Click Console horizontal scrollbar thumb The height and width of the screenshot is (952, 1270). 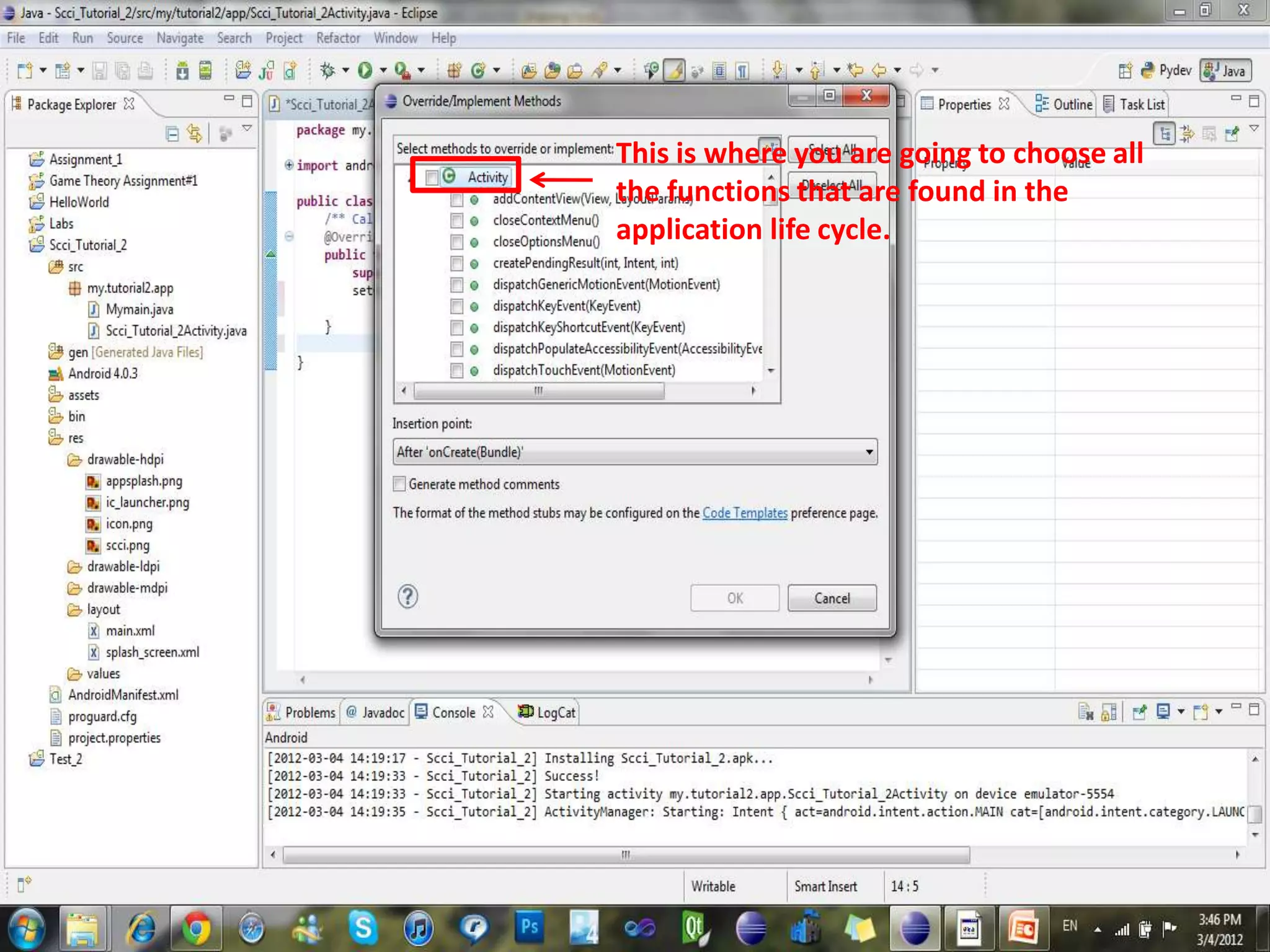point(626,855)
